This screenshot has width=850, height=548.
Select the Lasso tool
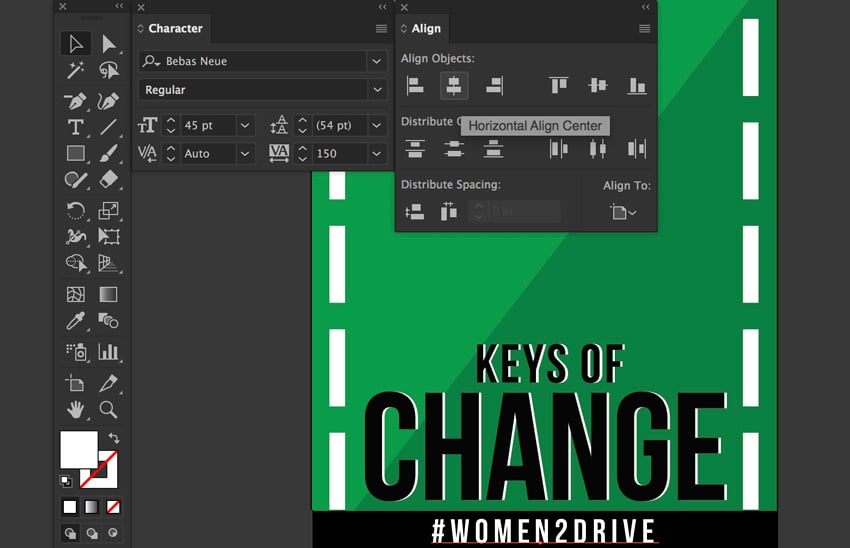pyautogui.click(x=108, y=70)
